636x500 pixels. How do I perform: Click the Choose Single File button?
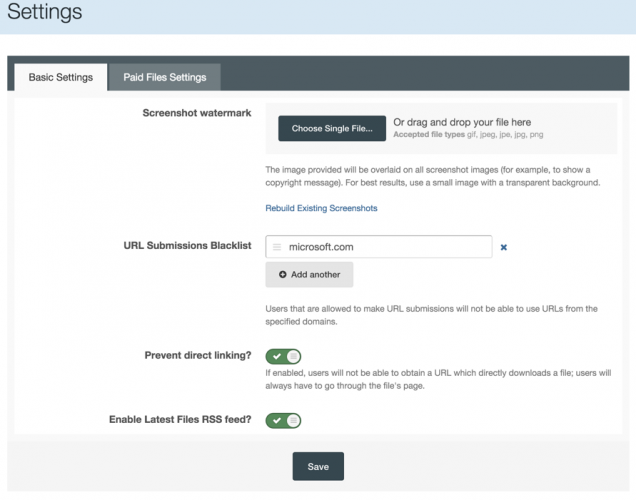pos(332,129)
